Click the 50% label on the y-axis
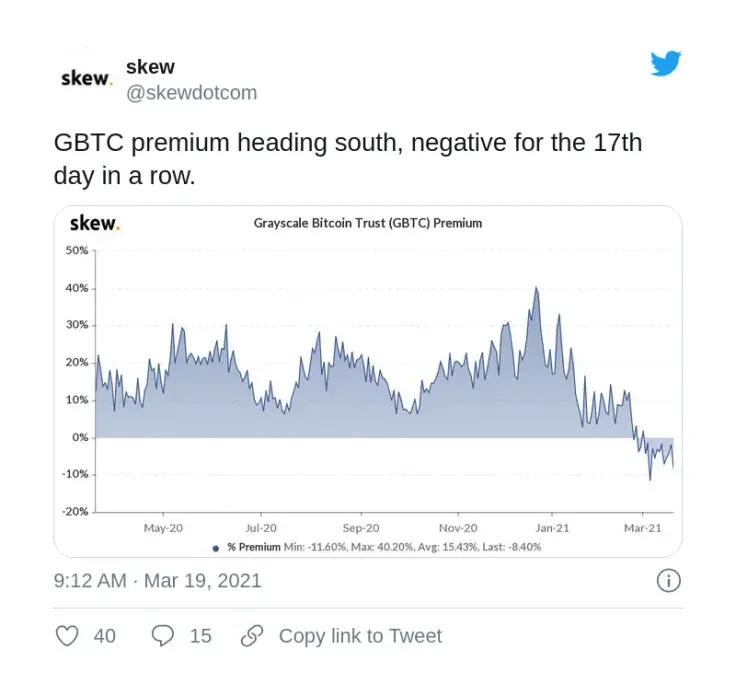Screen dimensions: 736x696 77,250
